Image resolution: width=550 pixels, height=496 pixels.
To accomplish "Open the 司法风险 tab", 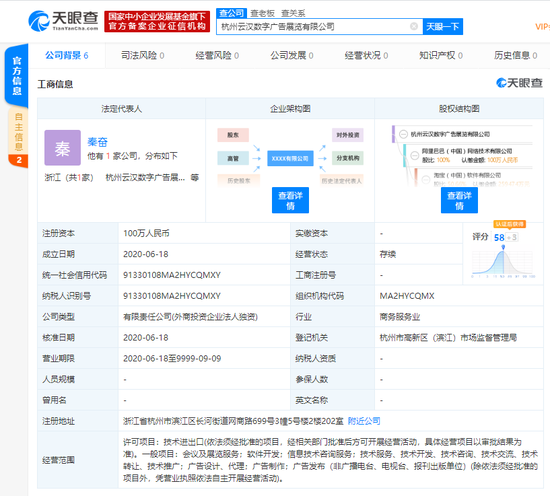I will pyautogui.click(x=142, y=55).
